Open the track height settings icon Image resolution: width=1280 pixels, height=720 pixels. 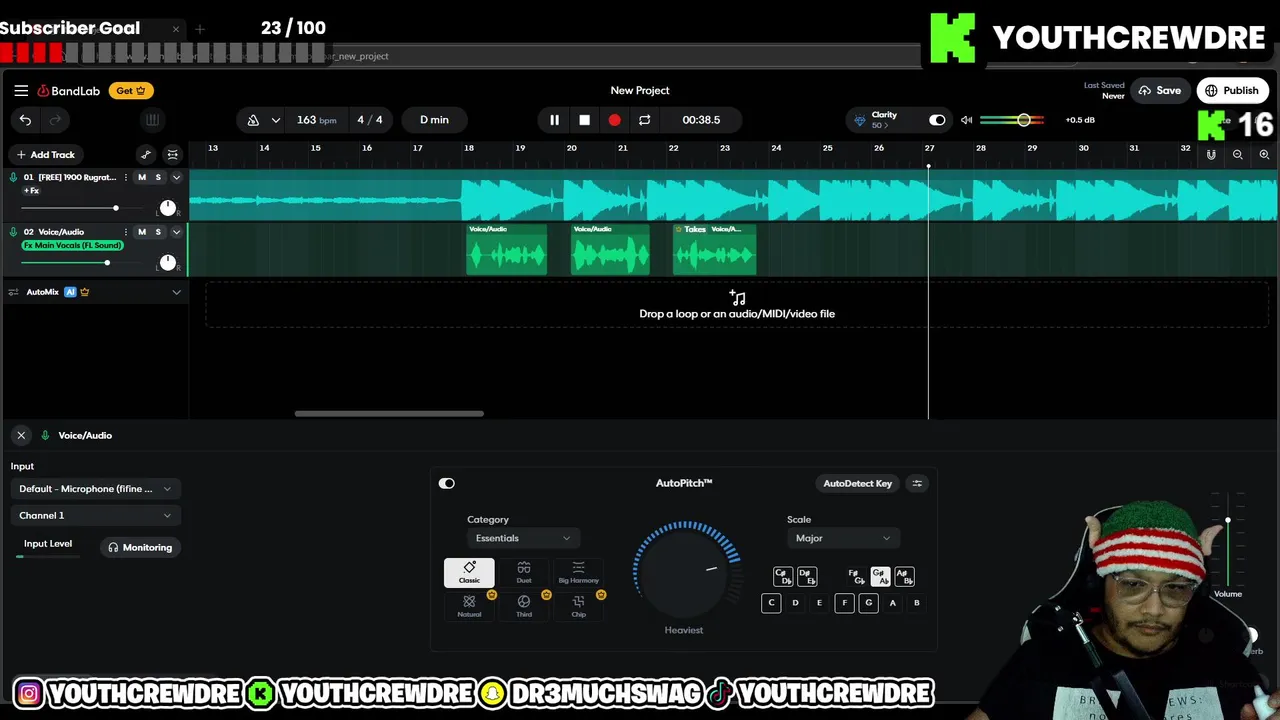pos(172,154)
